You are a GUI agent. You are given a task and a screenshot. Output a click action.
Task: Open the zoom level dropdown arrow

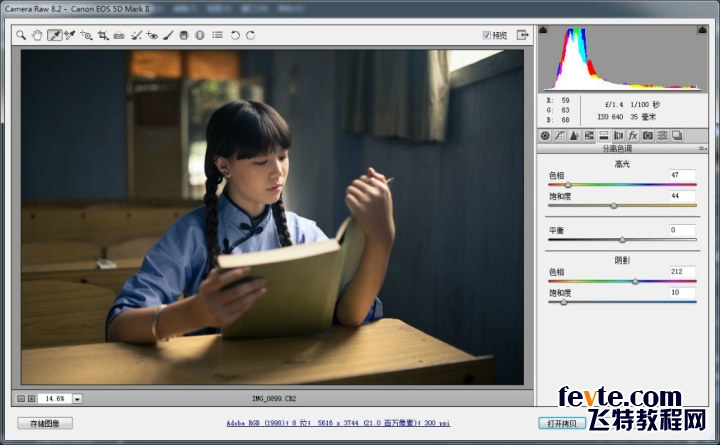coord(77,399)
